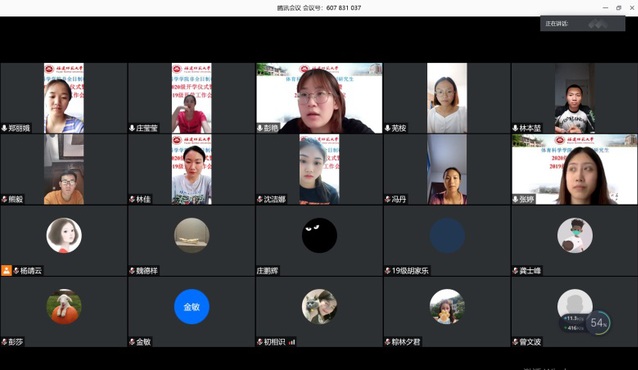This screenshot has height=370, width=638.
Task: Select the black avatar with eyes of 庄鹏辉
Action: click(x=319, y=235)
